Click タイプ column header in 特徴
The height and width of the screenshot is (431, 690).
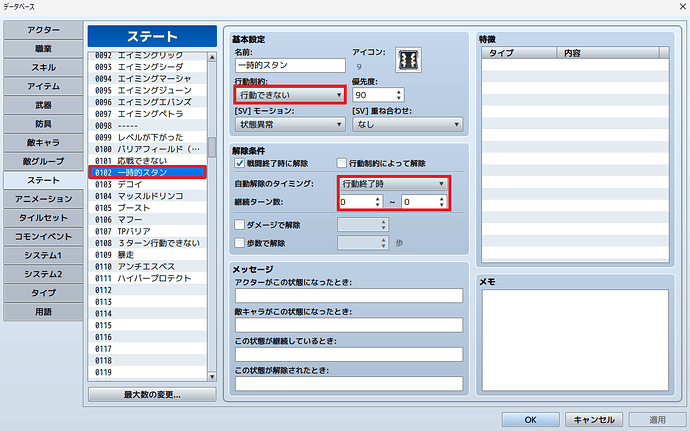[519, 53]
